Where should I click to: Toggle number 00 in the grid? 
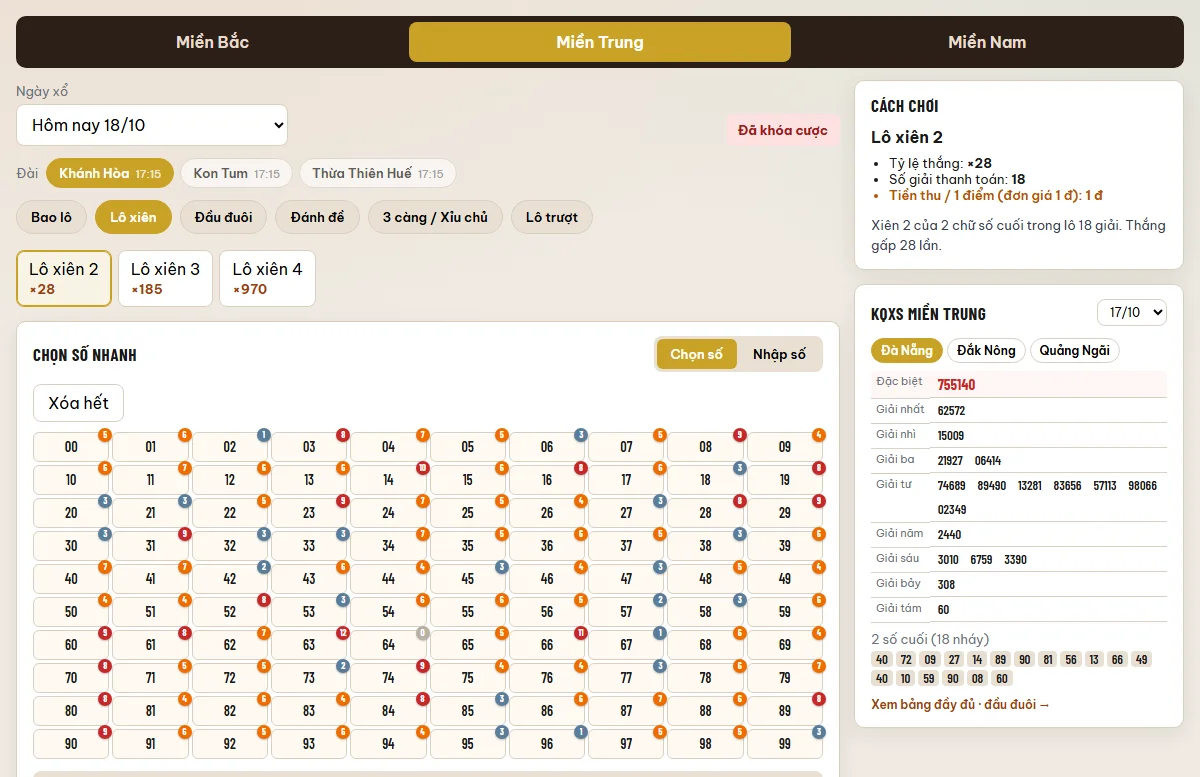click(71, 447)
